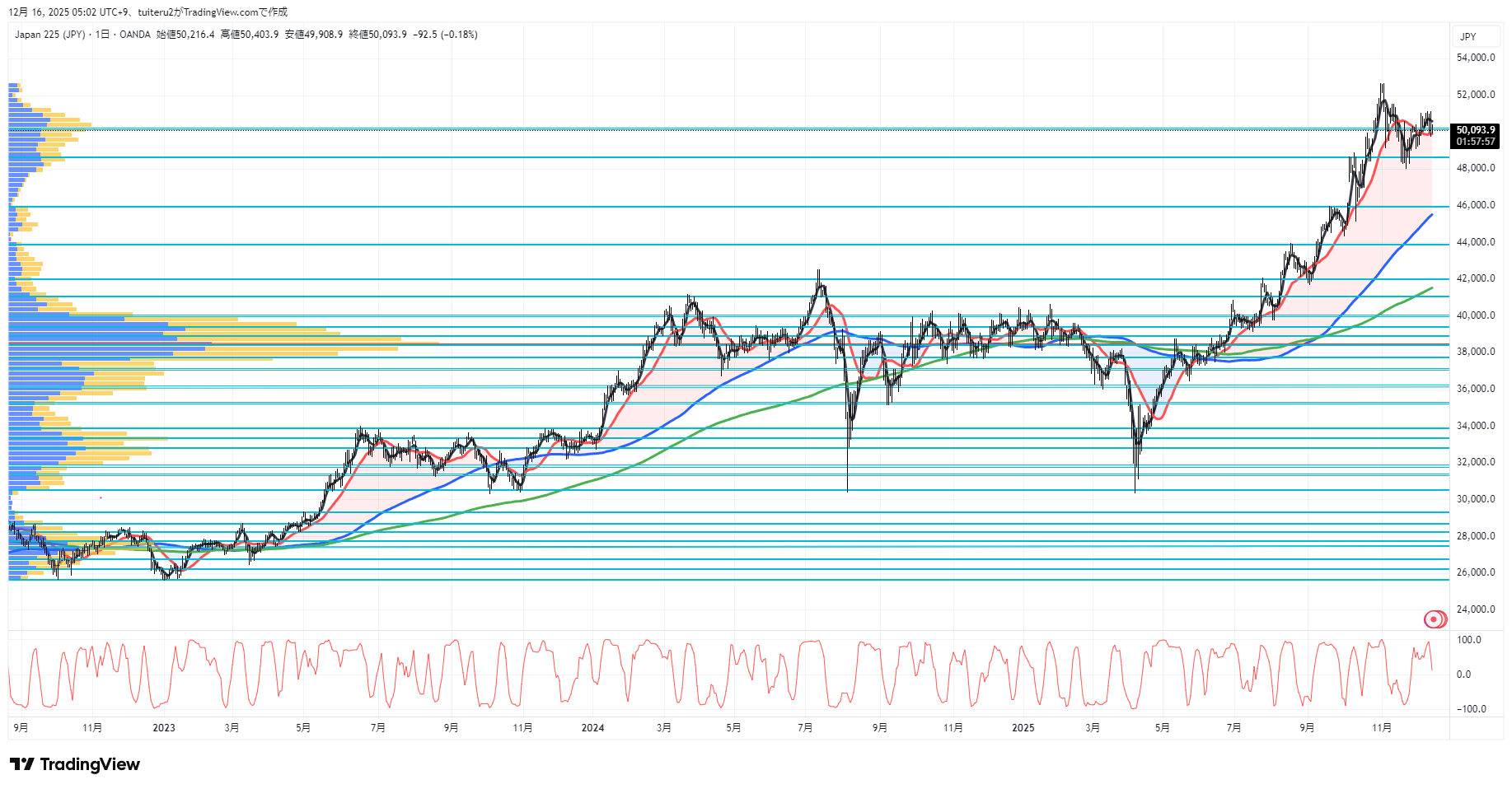Click the current price tag 50,093.9

(x=1475, y=130)
